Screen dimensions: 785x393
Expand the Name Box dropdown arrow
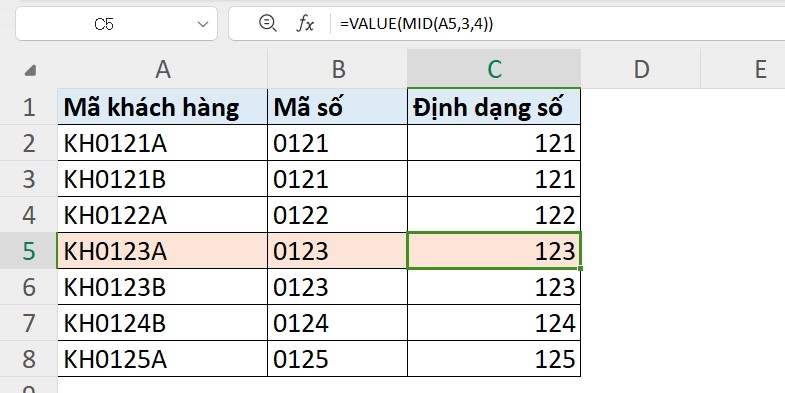202,24
